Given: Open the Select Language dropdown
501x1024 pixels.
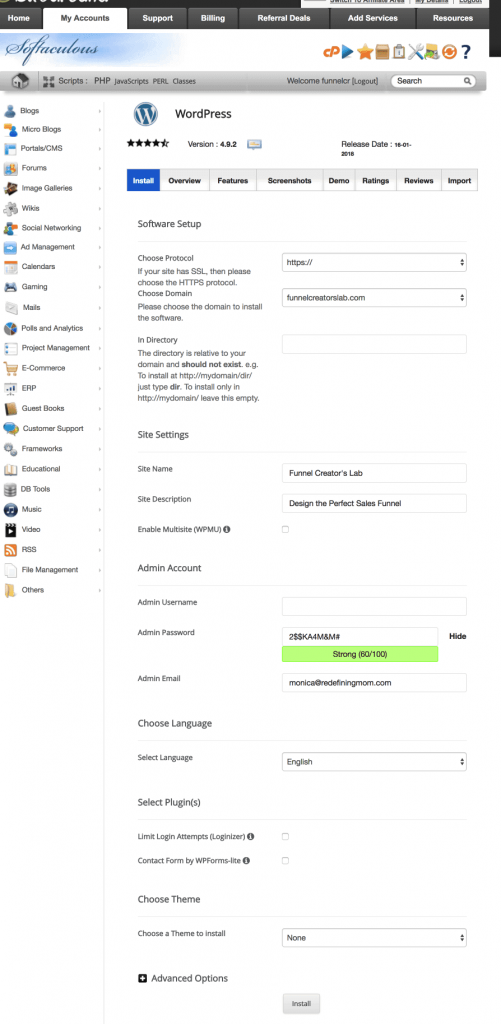Looking at the screenshot, I should 374,761.
